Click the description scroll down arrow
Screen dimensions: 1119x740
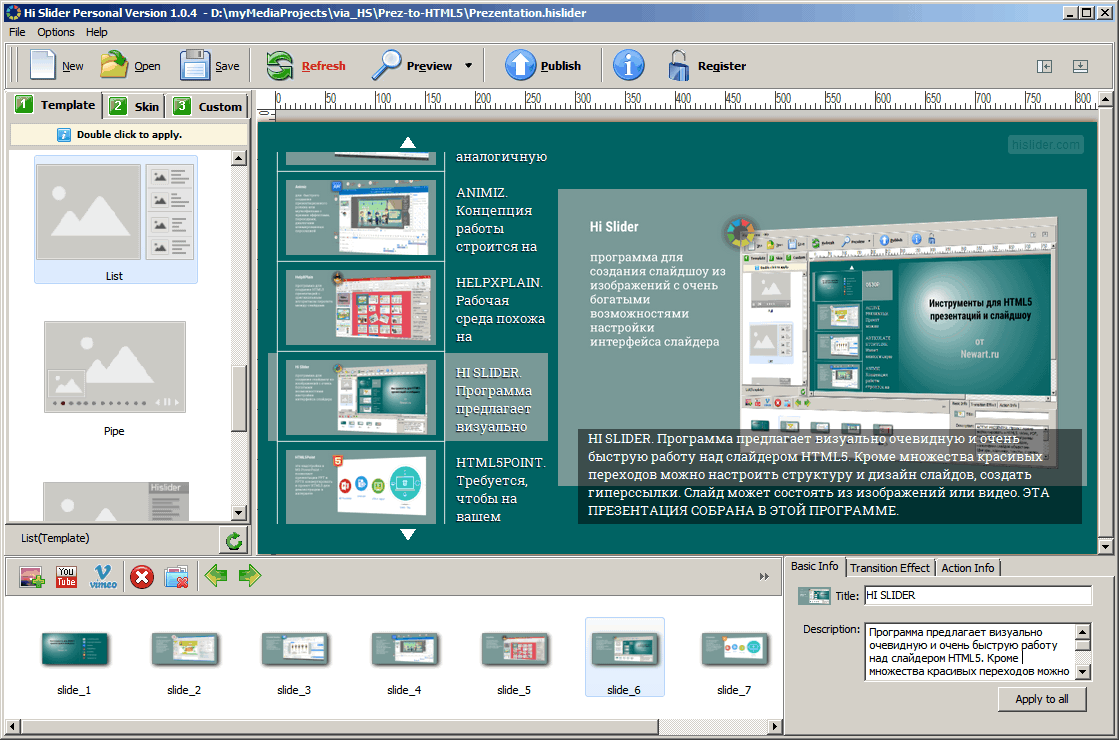tap(1083, 671)
